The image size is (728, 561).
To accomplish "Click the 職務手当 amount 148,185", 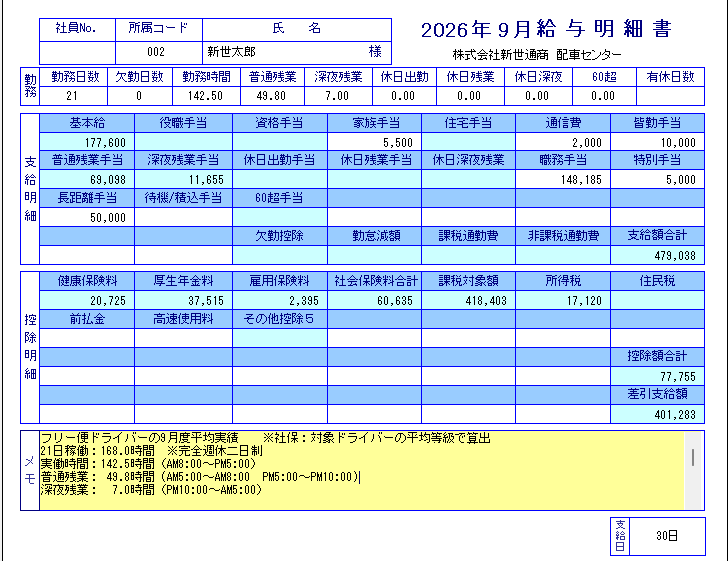I will [x=563, y=179].
